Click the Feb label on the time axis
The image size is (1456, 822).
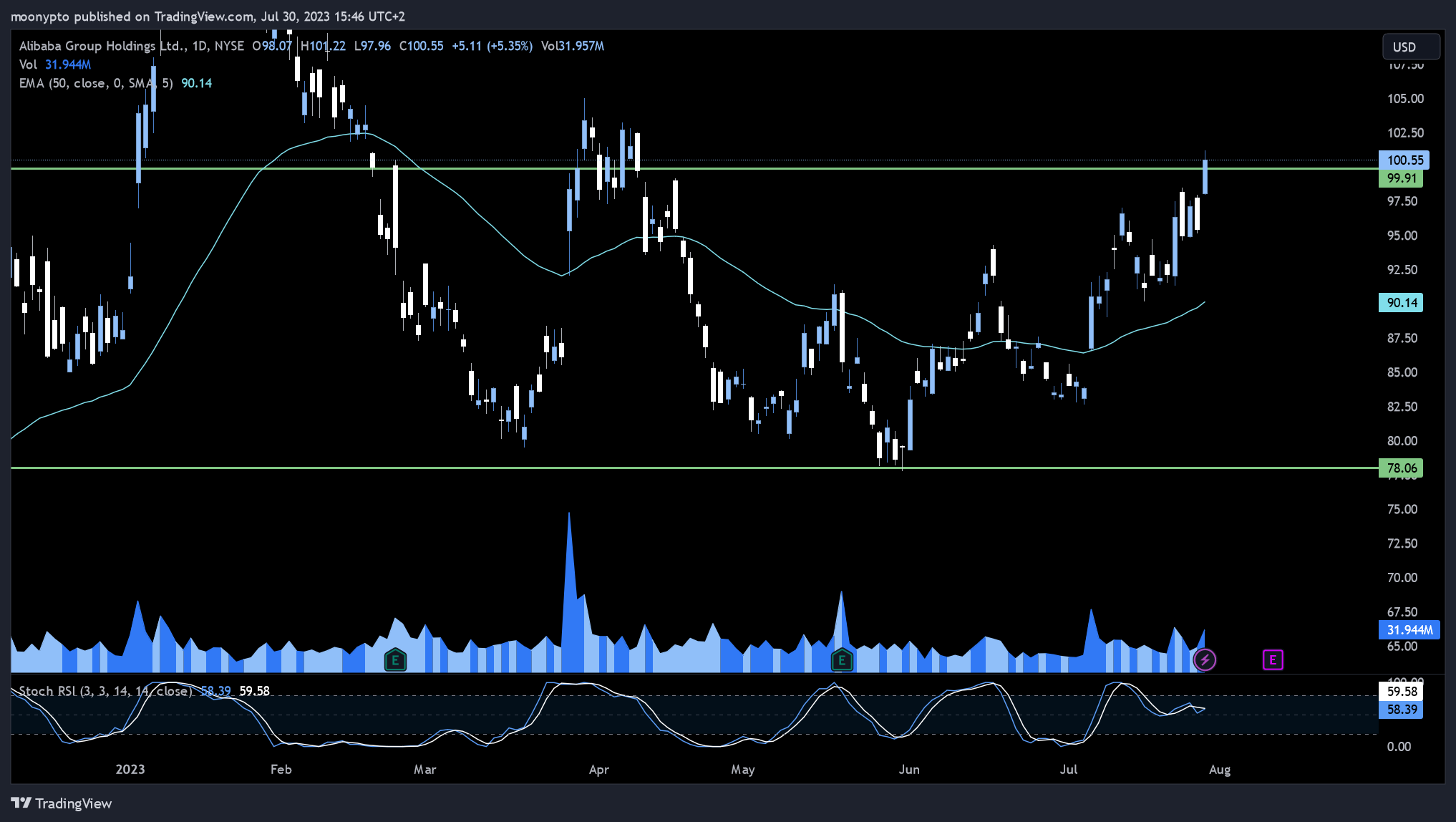281,769
